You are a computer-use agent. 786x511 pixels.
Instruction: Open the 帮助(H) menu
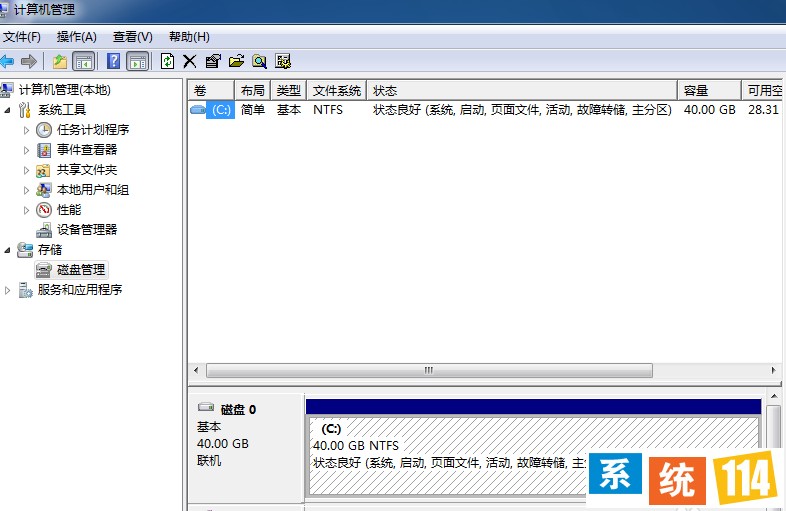pyautogui.click(x=189, y=37)
